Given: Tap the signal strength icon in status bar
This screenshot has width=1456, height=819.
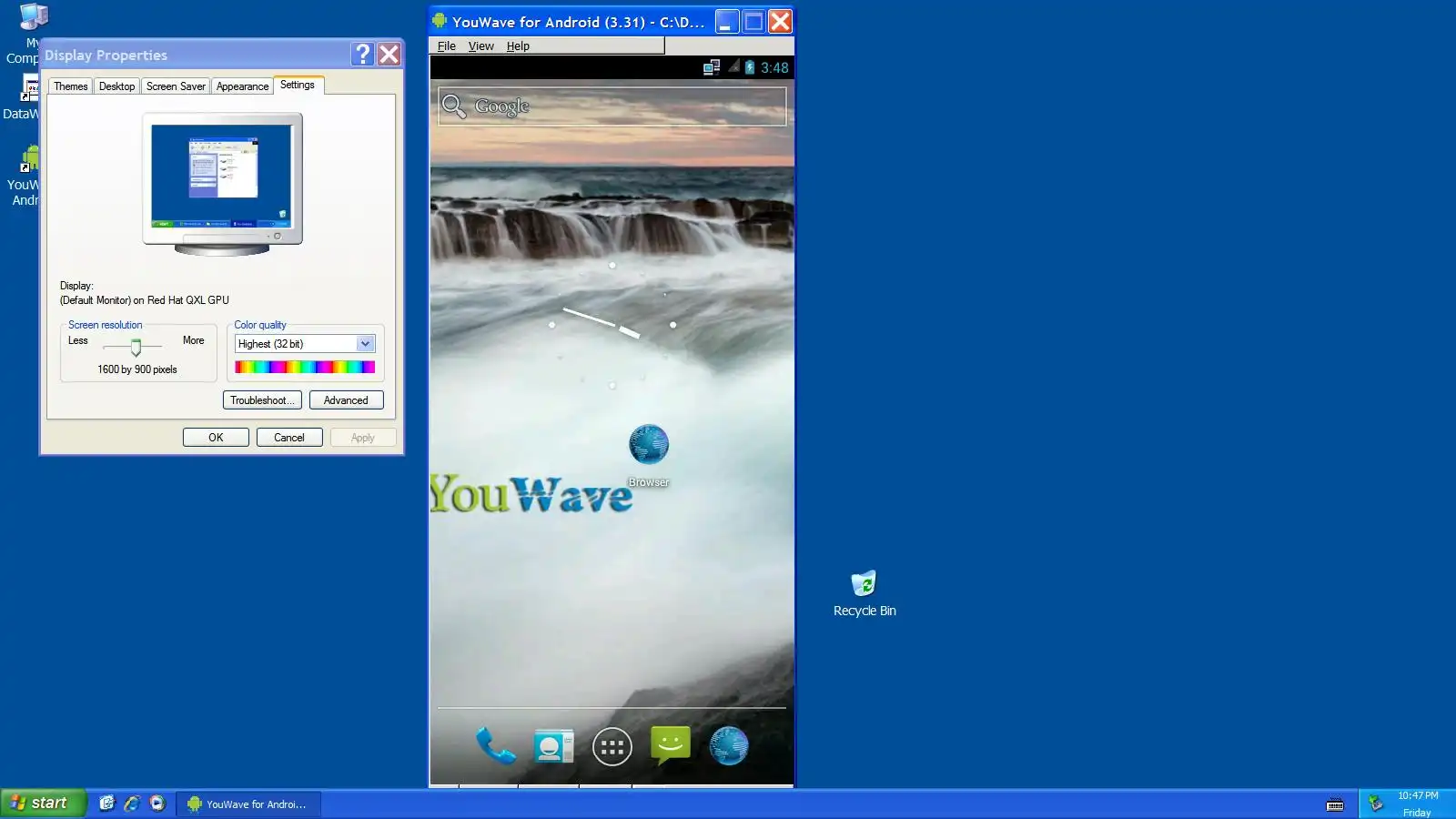Looking at the screenshot, I should click(733, 66).
